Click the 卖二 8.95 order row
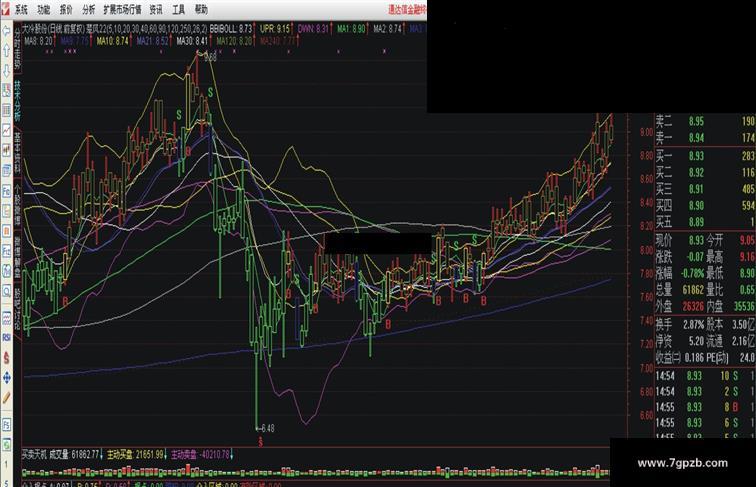This screenshot has height=487, width=756. [705, 122]
